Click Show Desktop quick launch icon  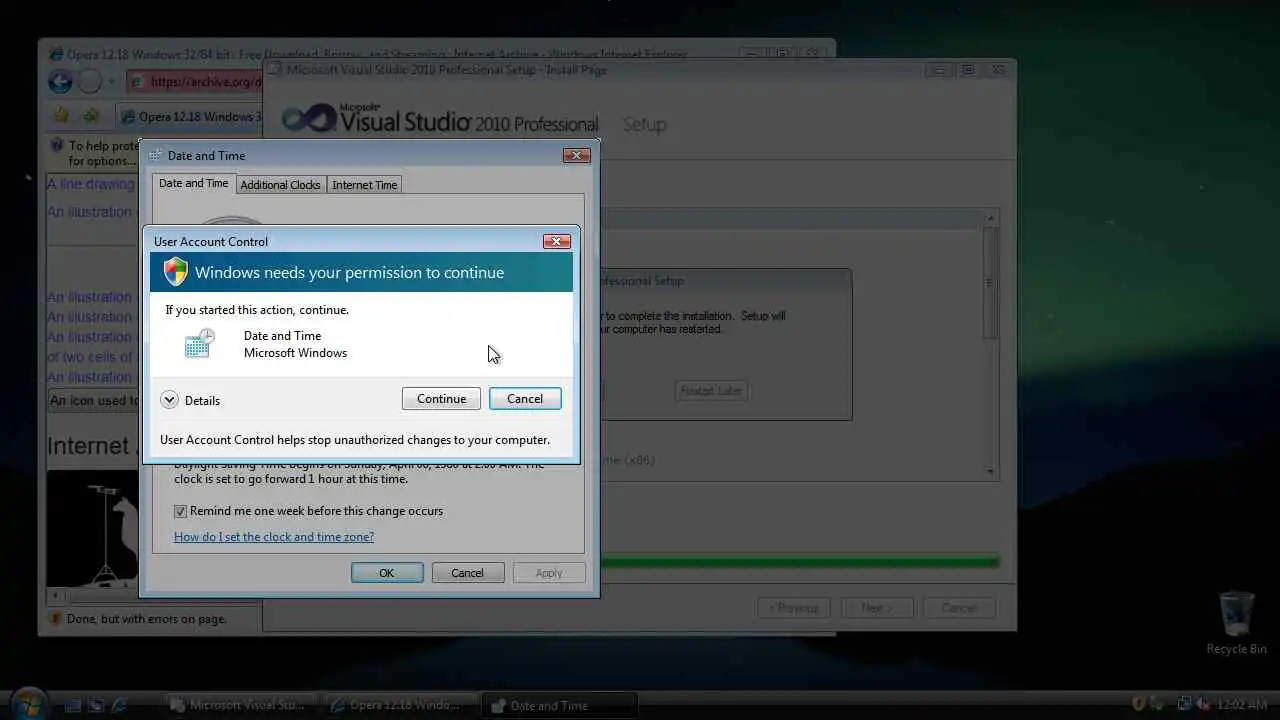coord(73,705)
